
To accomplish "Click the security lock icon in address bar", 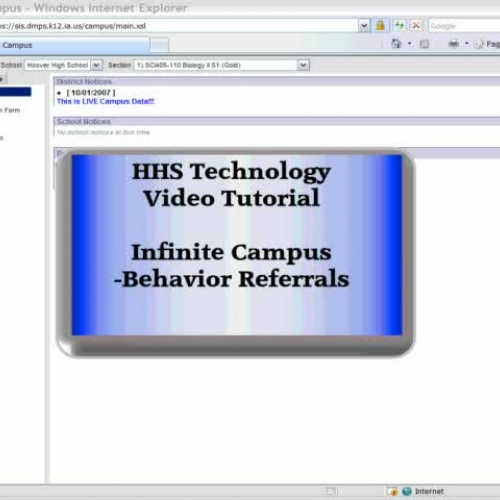I will [380, 26].
